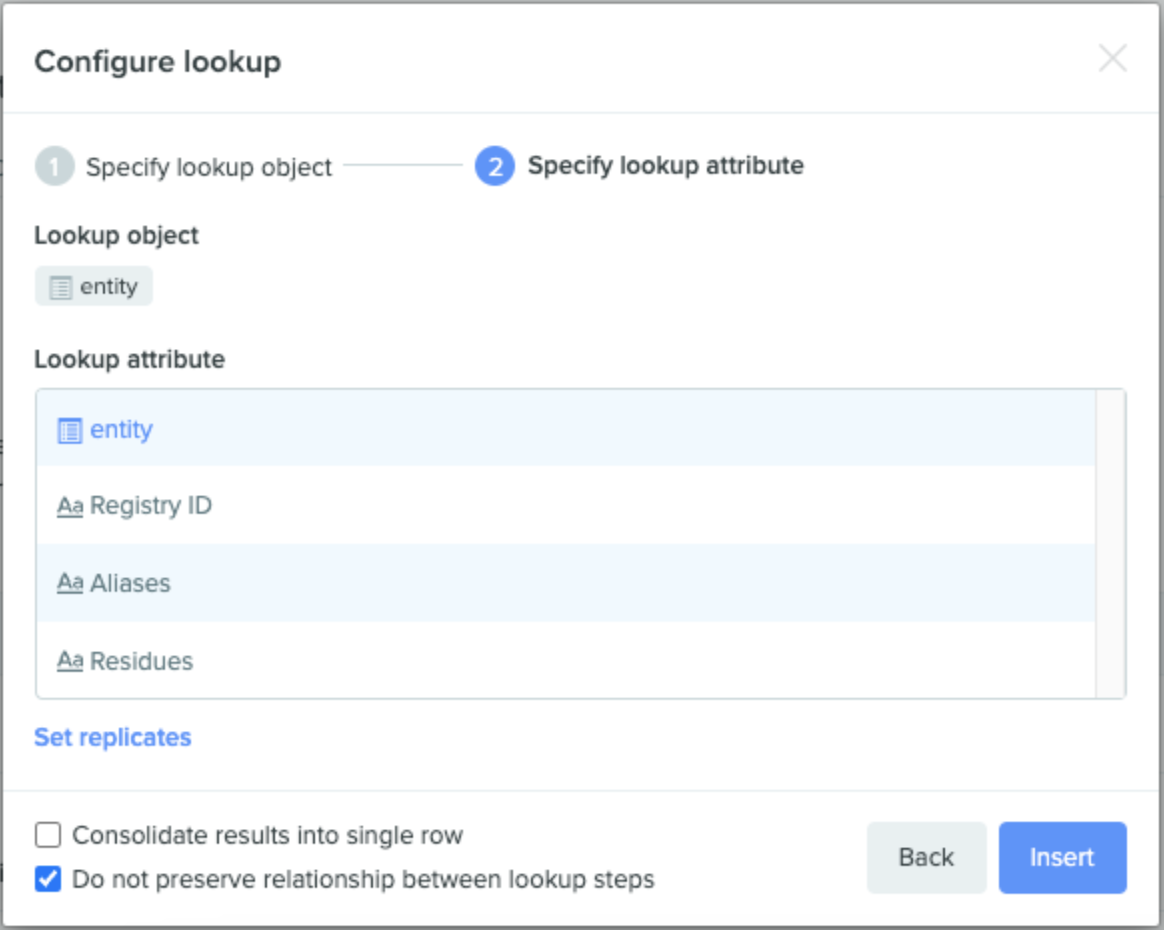Screen dimensions: 1164x930
Task: Click the table icon beside entity attribute
Action: coord(70,430)
